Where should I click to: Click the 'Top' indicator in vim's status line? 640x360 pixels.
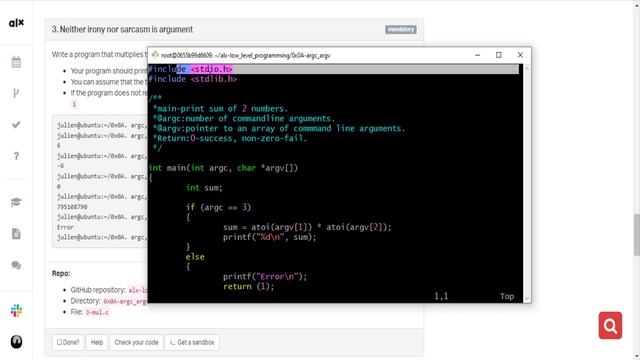click(x=507, y=296)
